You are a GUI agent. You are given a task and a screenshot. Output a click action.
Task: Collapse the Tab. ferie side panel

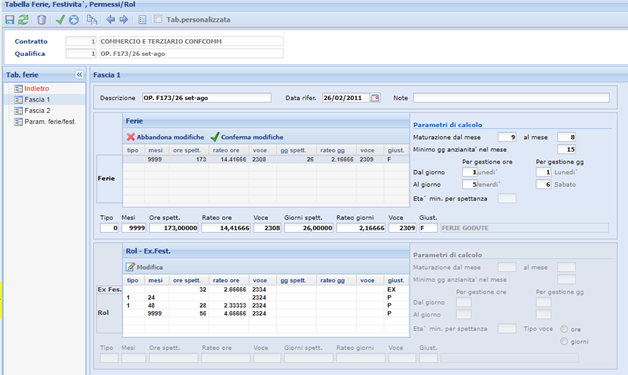tap(79, 75)
